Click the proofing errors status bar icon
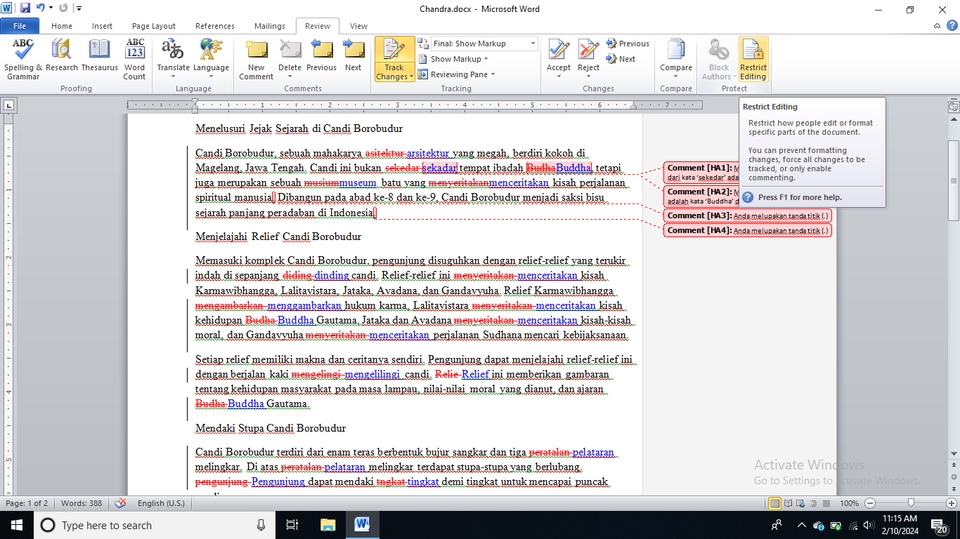This screenshot has height=539, width=960. tap(121, 503)
